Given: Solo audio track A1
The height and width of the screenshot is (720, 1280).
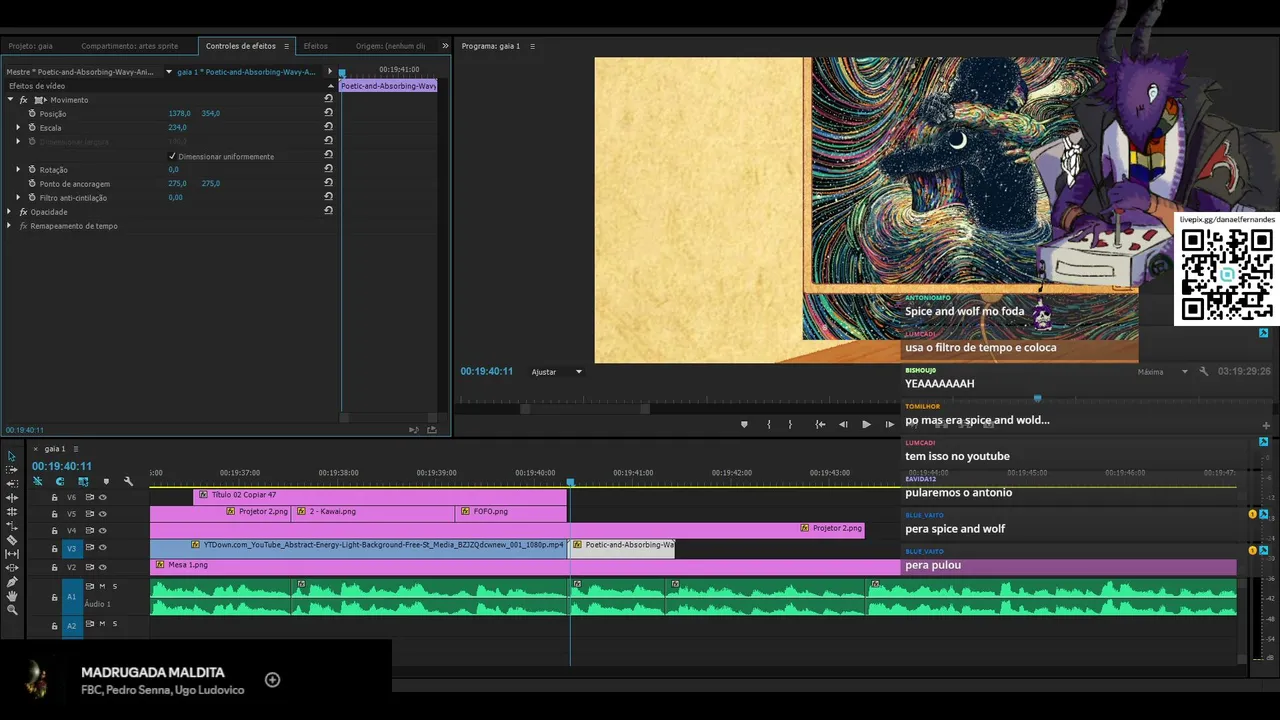Looking at the screenshot, I should click(115, 586).
